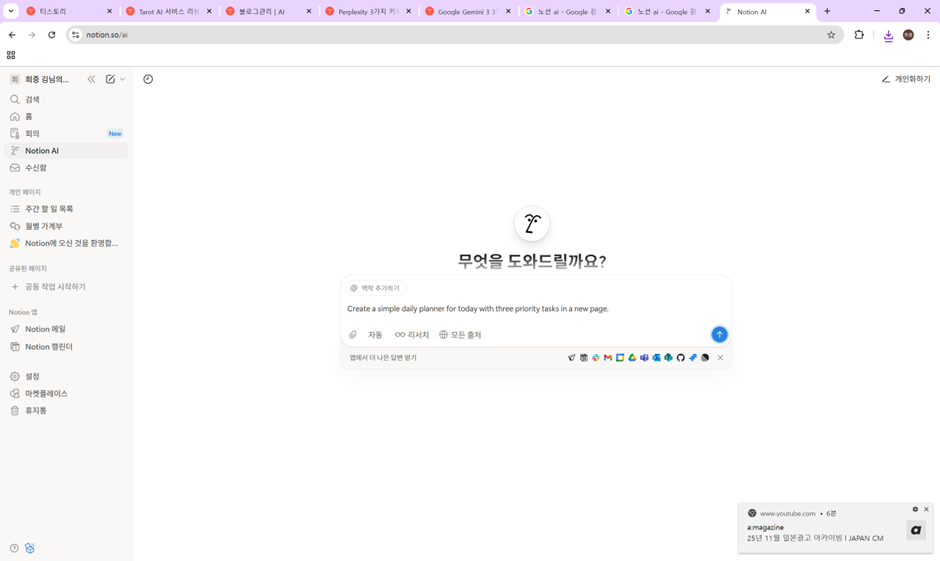Screen dimensions: 940x561
Task: Connect the Slack icon in integrations row
Action: click(595, 358)
